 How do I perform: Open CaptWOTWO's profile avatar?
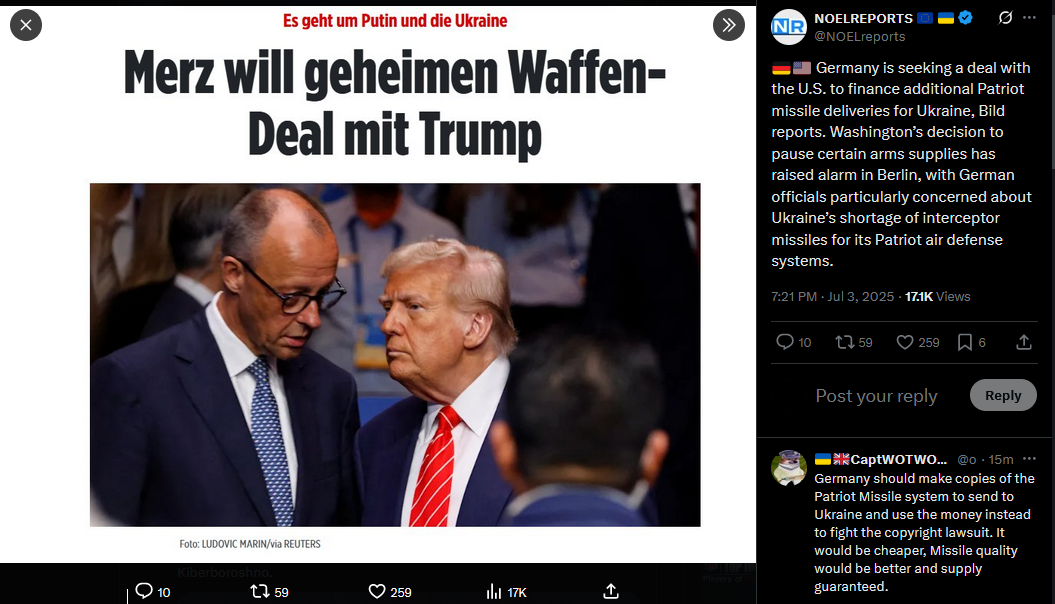[x=789, y=467]
